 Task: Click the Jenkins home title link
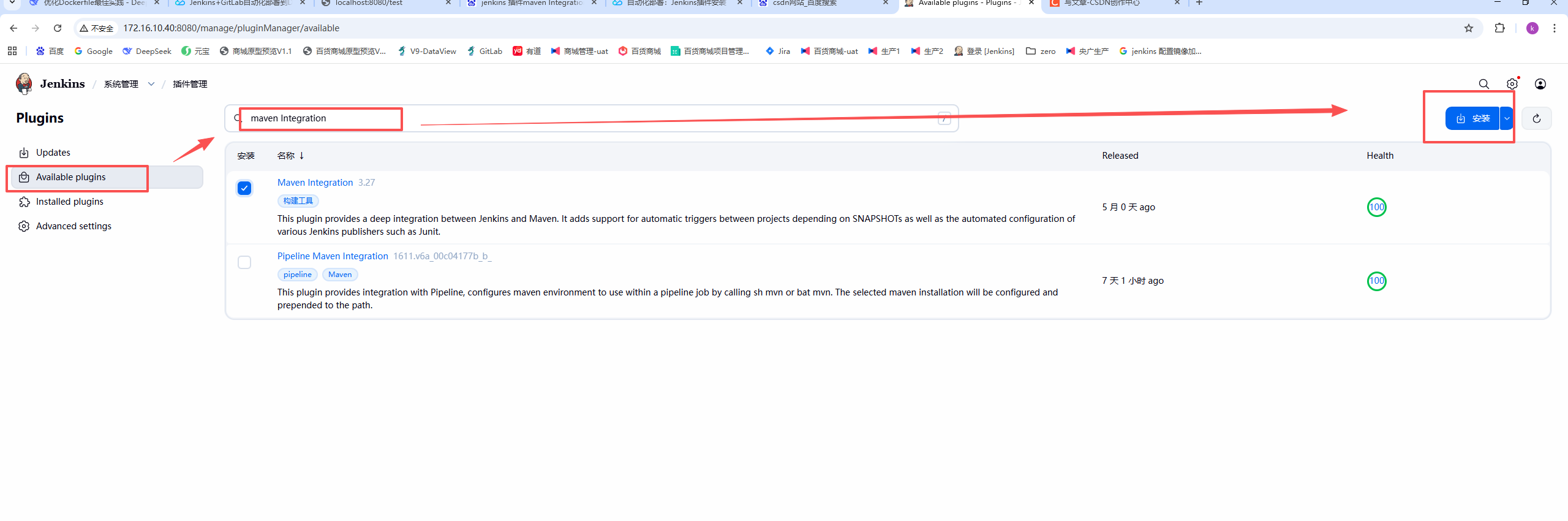click(62, 84)
